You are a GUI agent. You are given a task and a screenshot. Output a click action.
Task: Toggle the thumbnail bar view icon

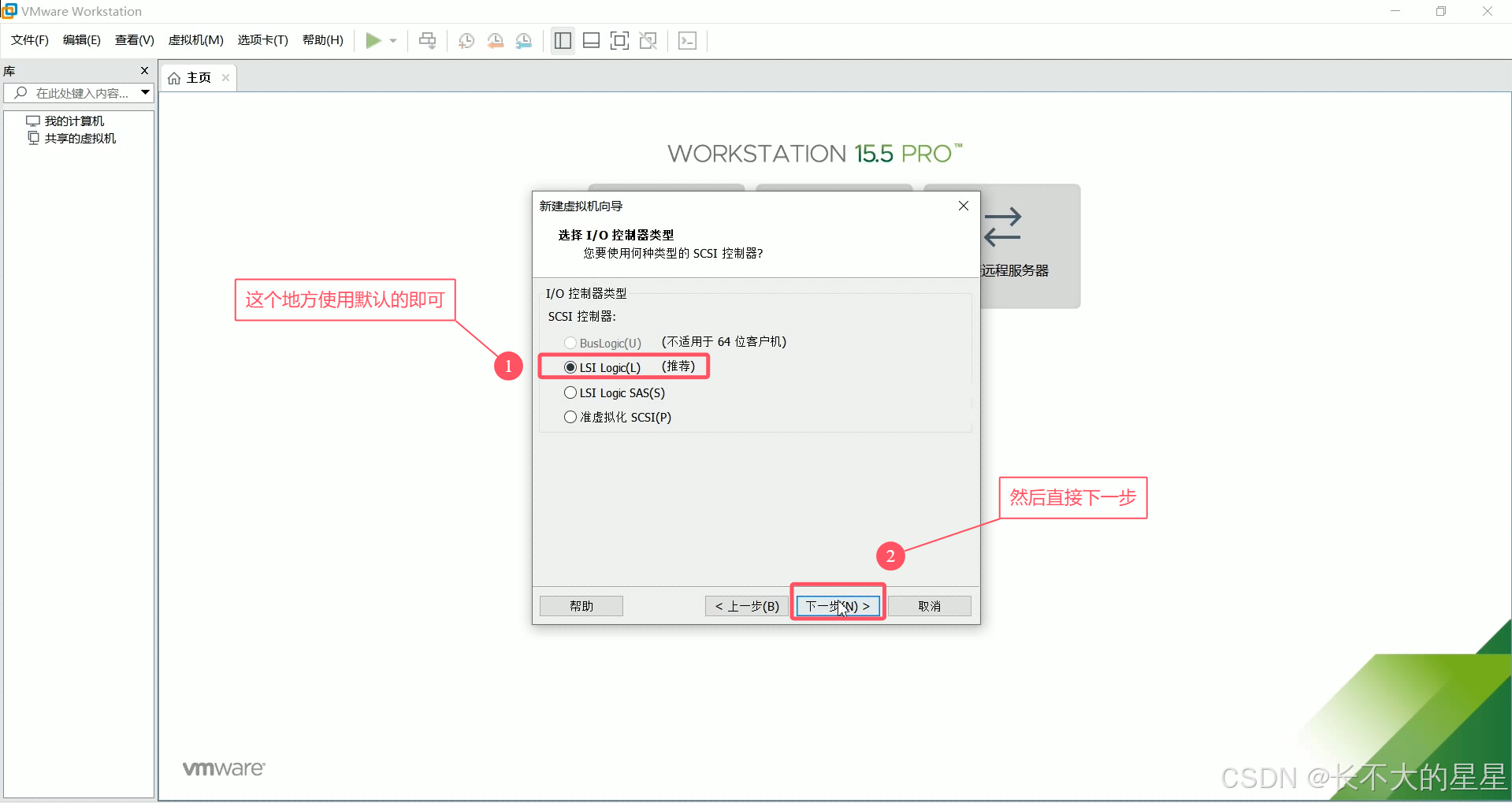click(591, 41)
